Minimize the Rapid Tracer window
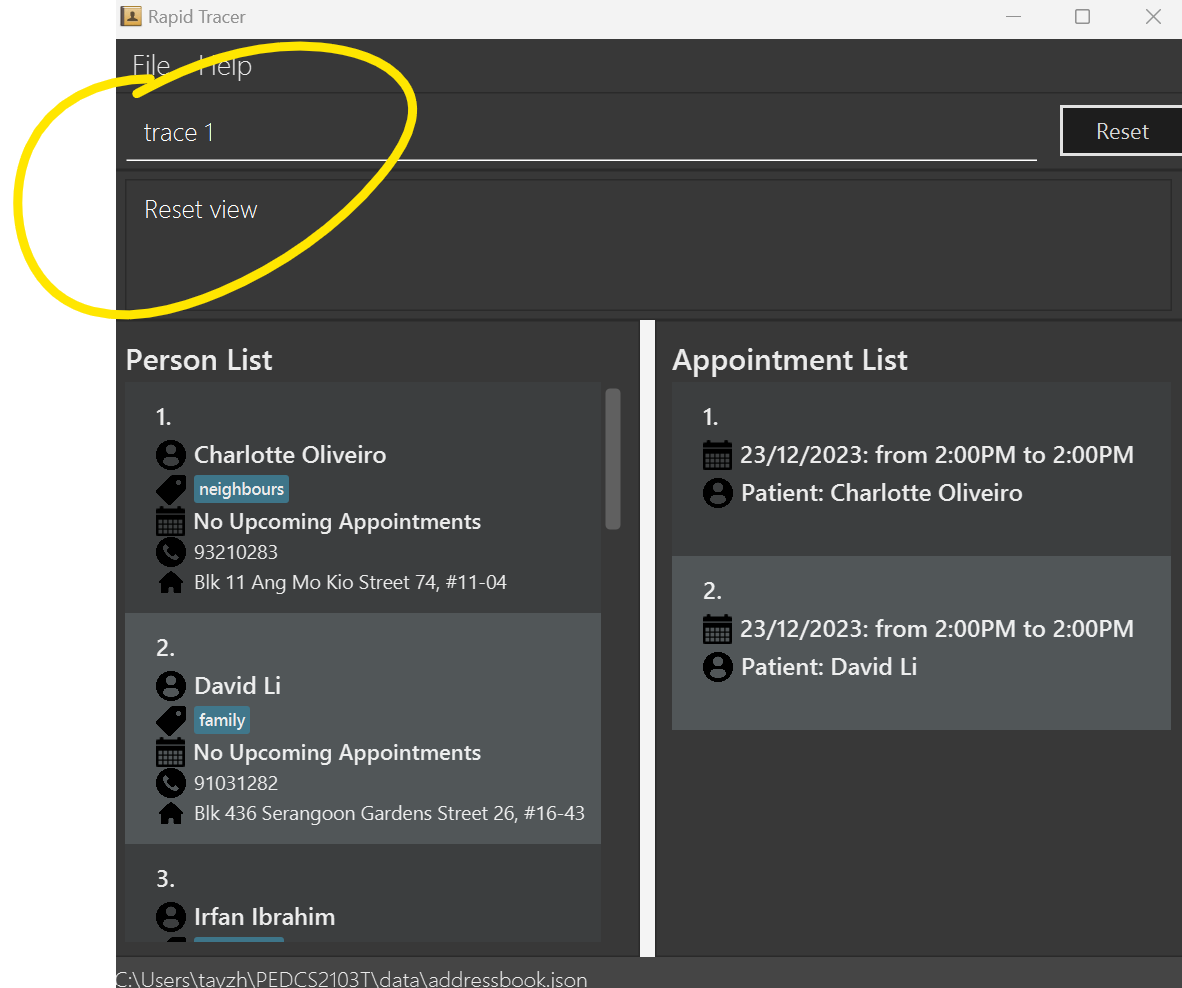This screenshot has height=988, width=1182. click(1014, 17)
